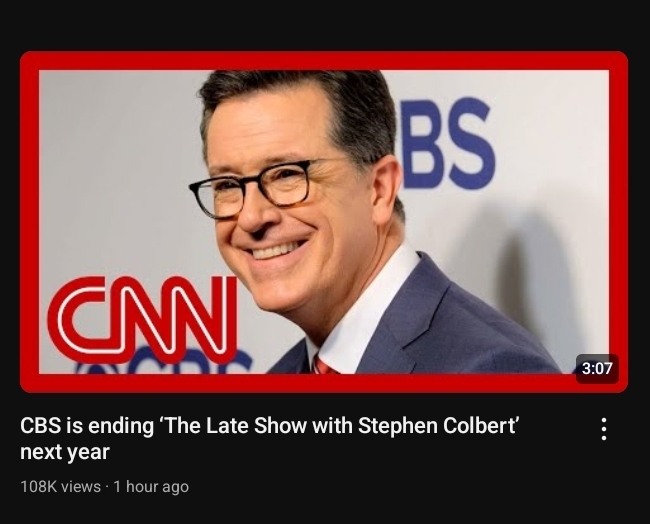Screen dimensions: 650x524
Task: Click the CNN logo on the thumbnail
Action: click(x=142, y=320)
